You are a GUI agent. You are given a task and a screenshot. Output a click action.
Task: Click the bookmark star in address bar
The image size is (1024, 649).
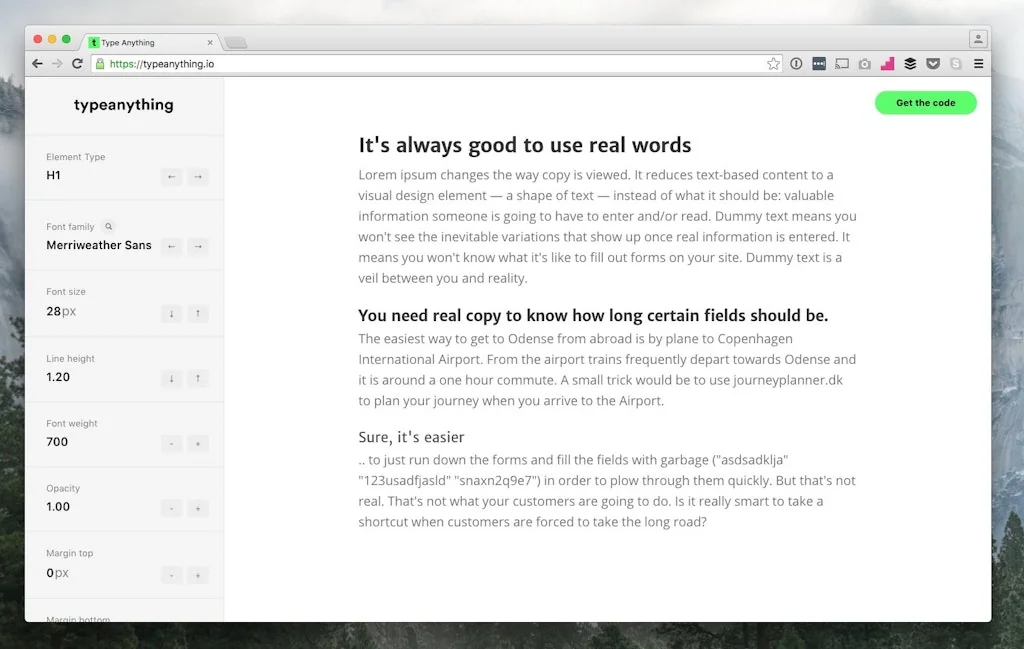(773, 63)
